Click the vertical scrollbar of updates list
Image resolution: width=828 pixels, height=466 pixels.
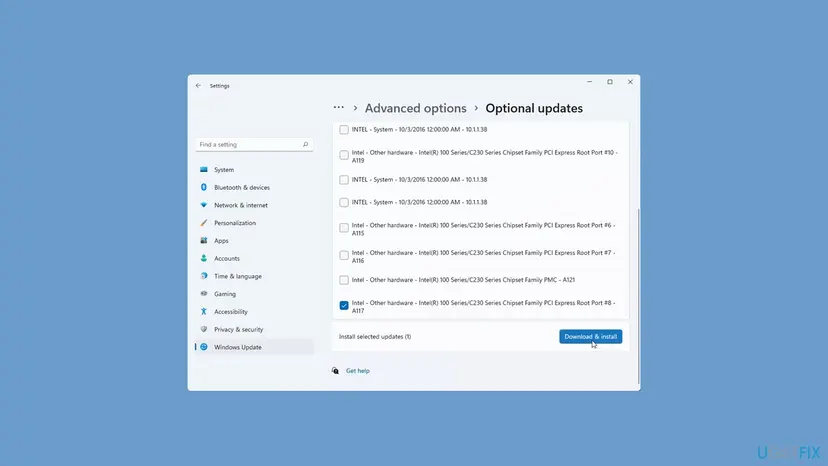[638, 296]
